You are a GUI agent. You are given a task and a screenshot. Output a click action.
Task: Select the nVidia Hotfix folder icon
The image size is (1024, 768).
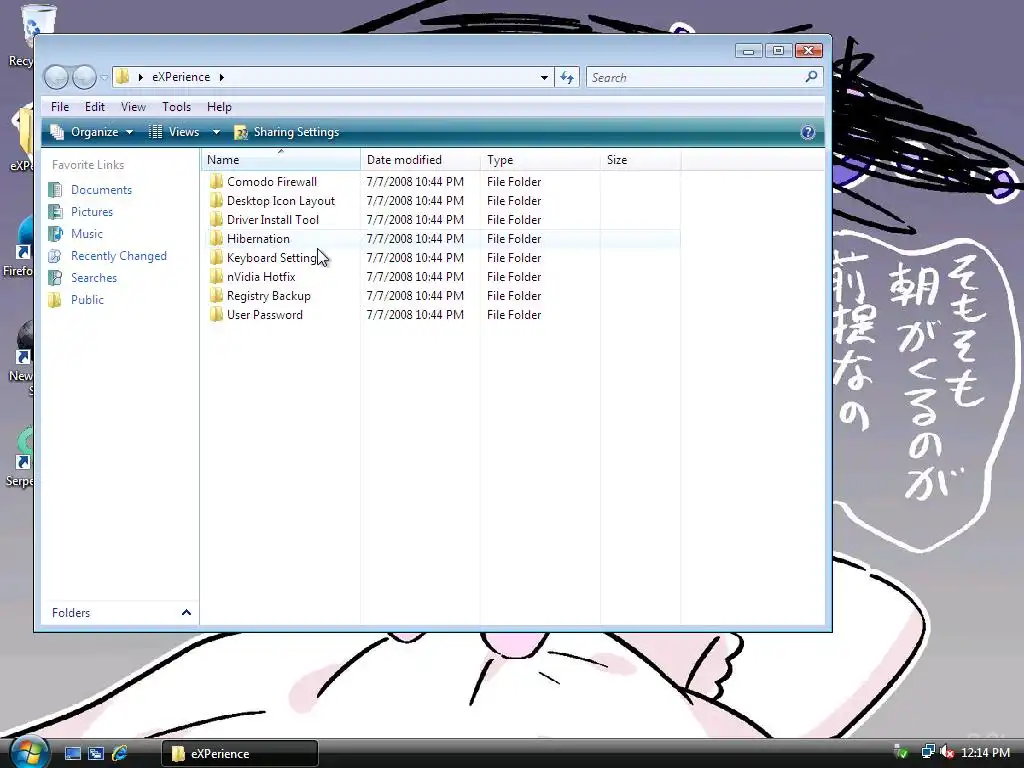[x=216, y=276]
